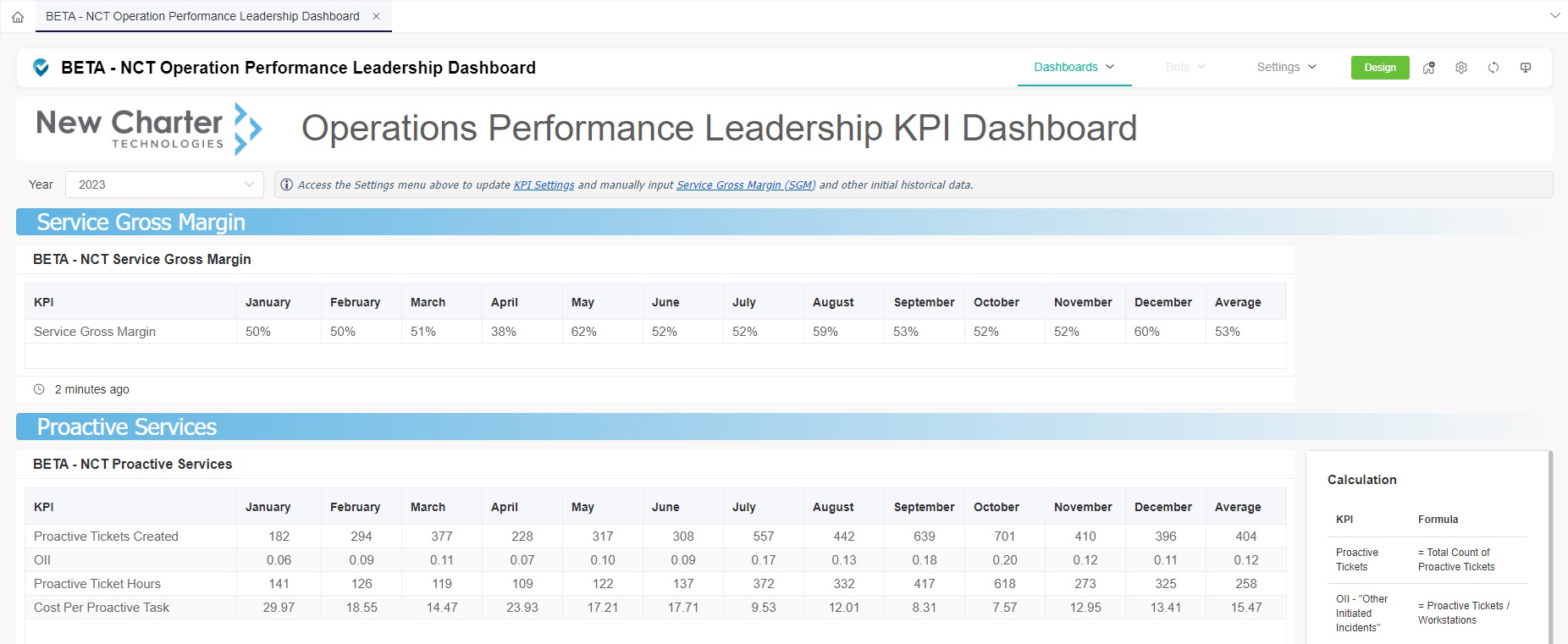
Task: Open the Year 2023 dropdown
Action: click(x=164, y=184)
